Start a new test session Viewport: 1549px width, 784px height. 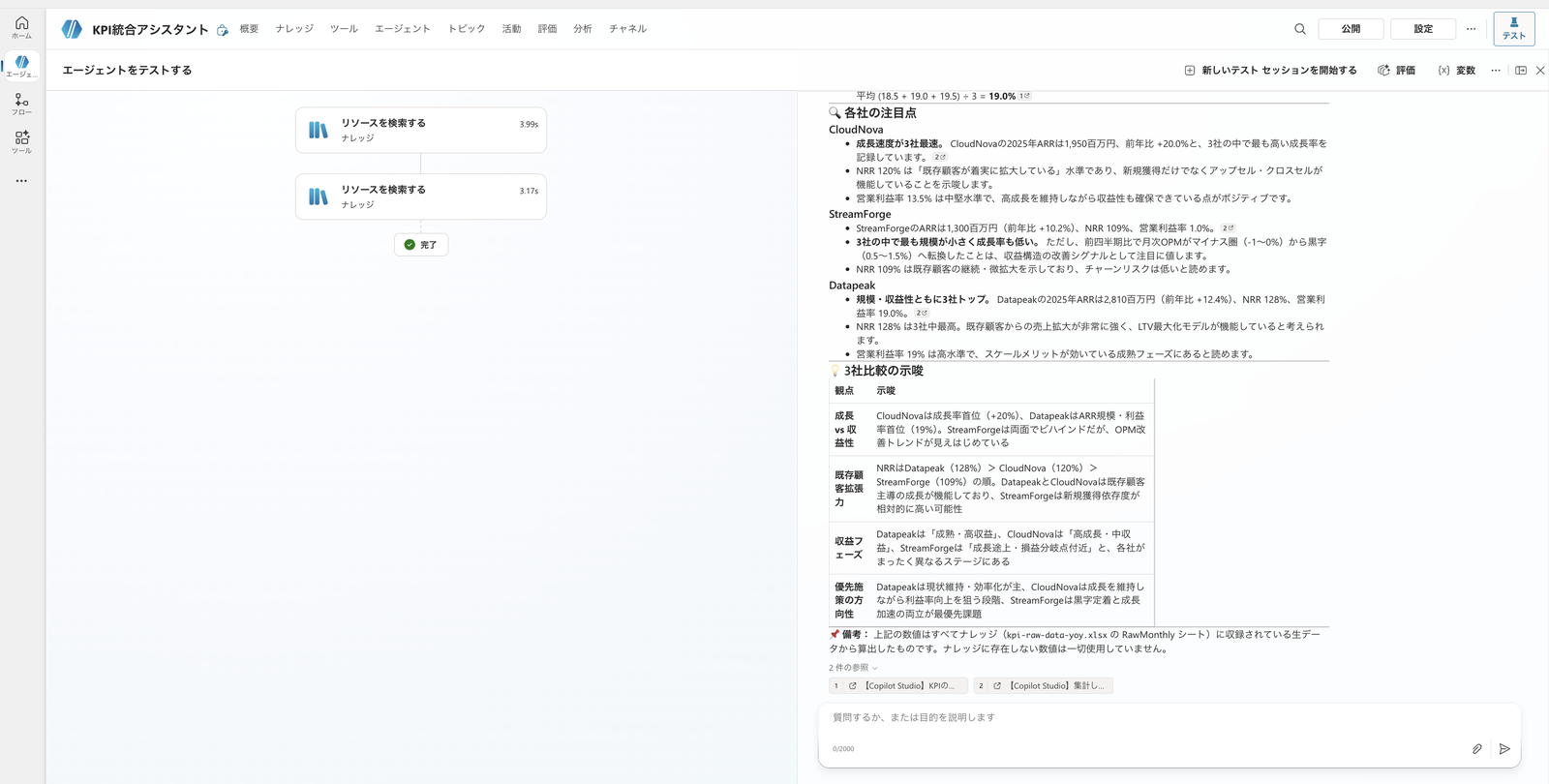pos(1270,71)
